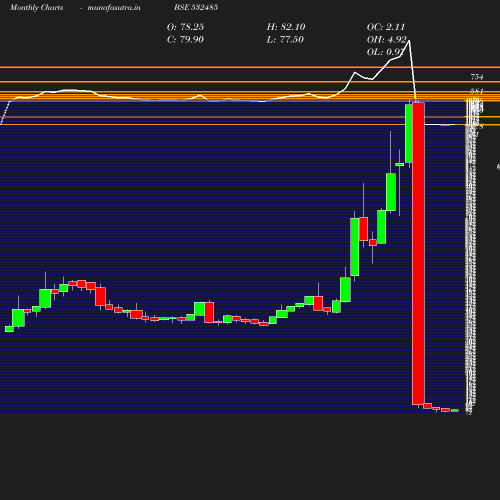Select the high value 'H: 82.10'
This screenshot has width=500, height=500.
point(286,27)
